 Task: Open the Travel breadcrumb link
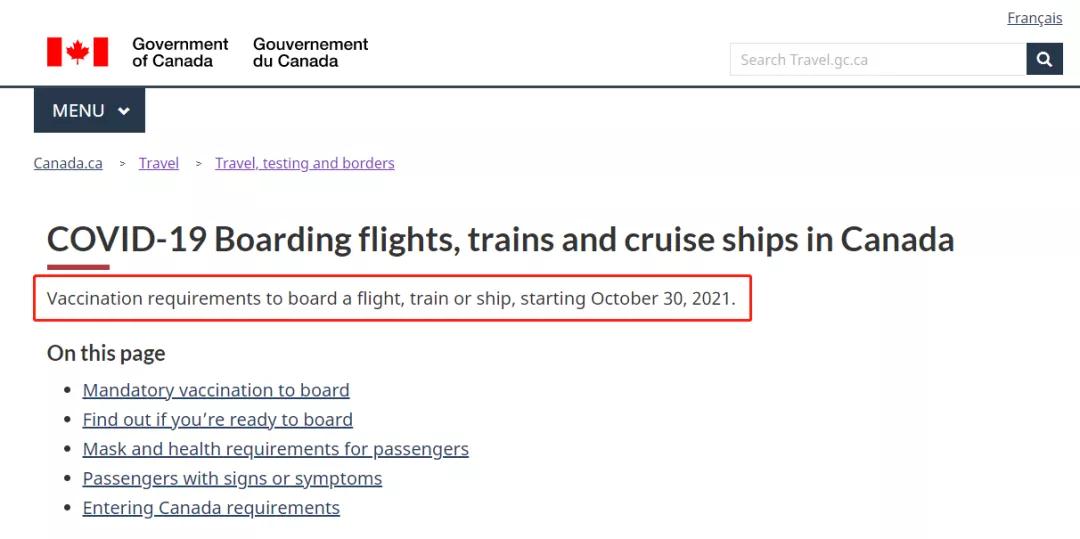(x=158, y=163)
